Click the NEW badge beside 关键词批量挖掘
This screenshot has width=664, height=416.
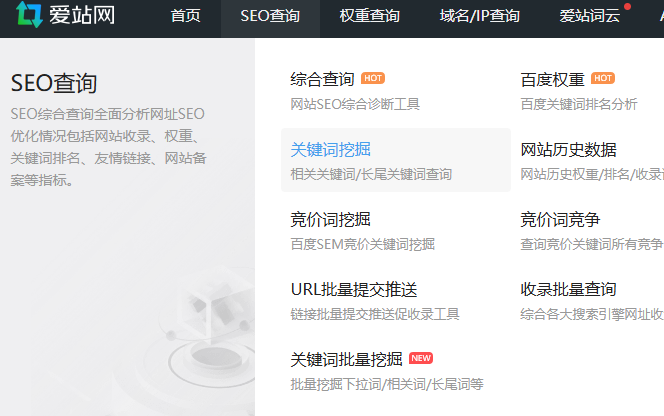421,358
